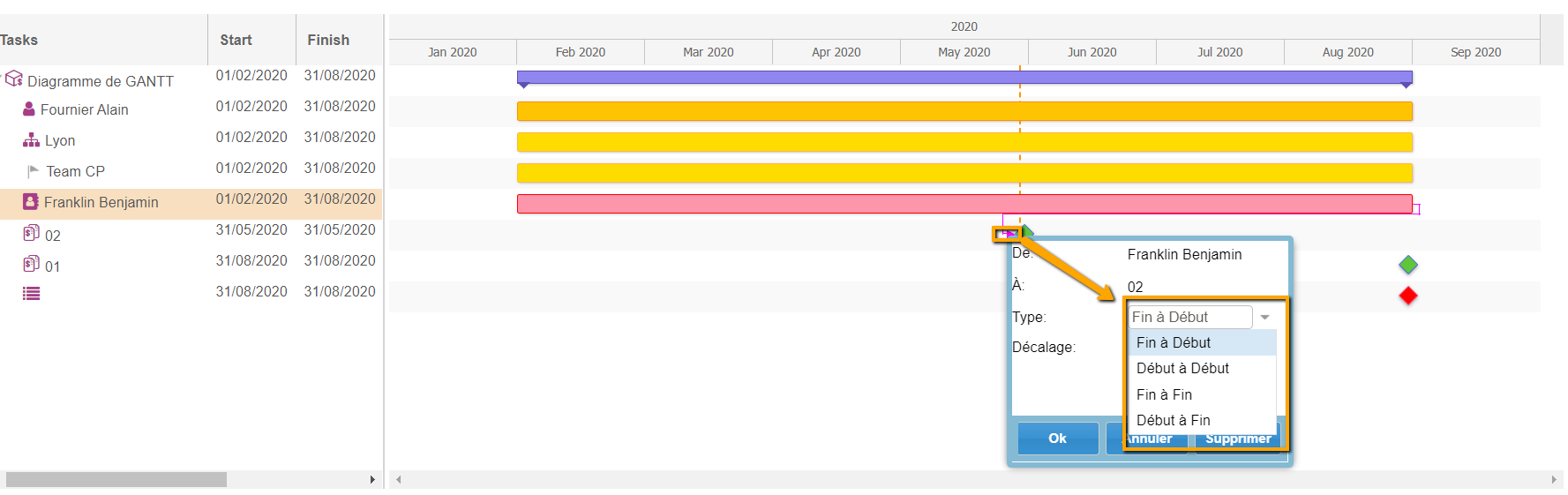The width and height of the screenshot is (1568, 495).
Task: Click the invoice icon beside task 01
Action: pos(31,265)
